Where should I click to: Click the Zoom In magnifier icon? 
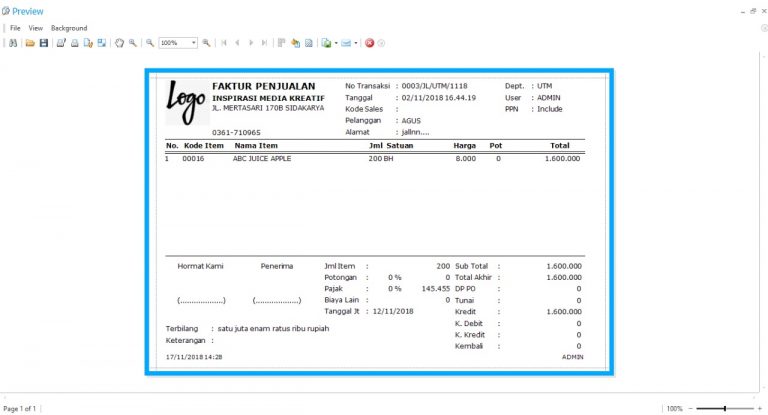(x=206, y=43)
